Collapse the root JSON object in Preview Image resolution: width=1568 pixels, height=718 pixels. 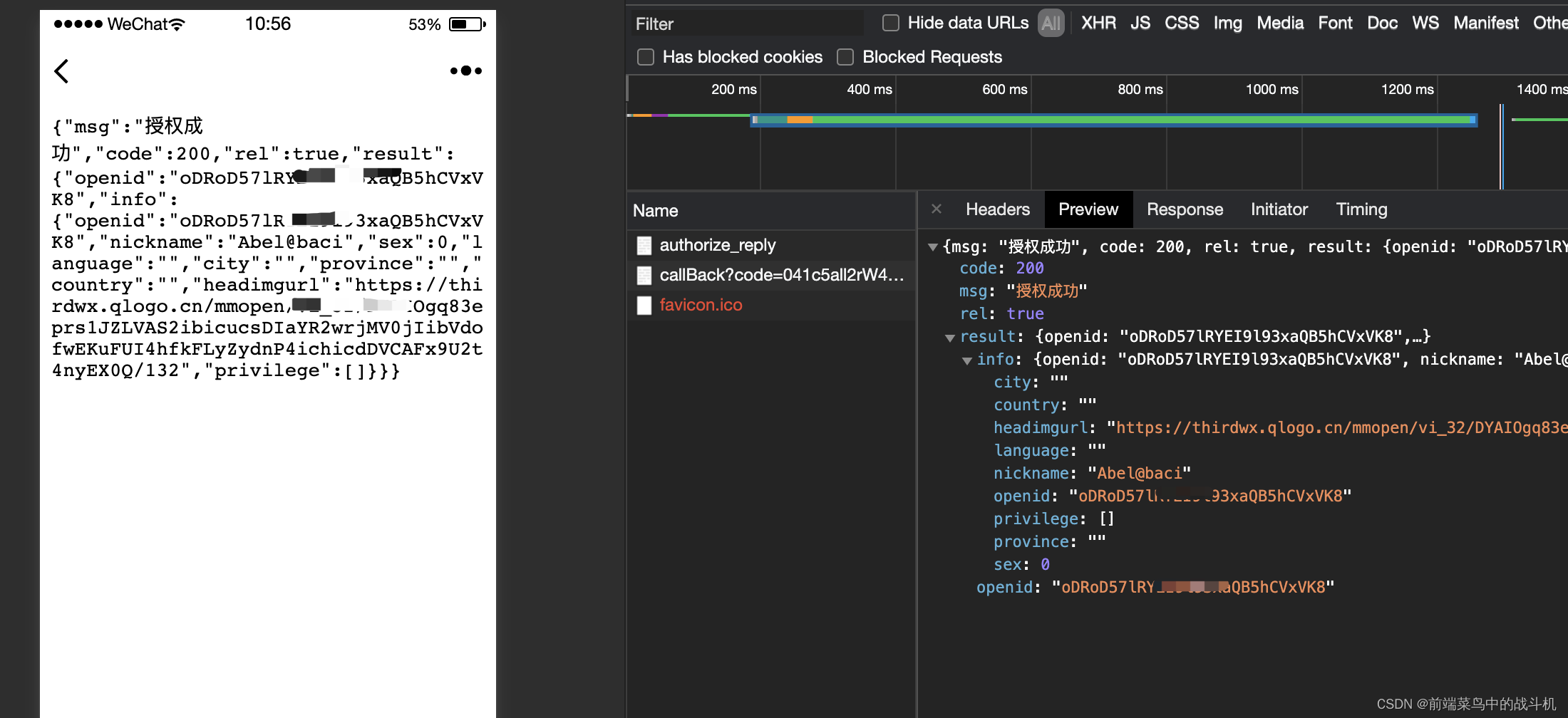click(x=932, y=247)
